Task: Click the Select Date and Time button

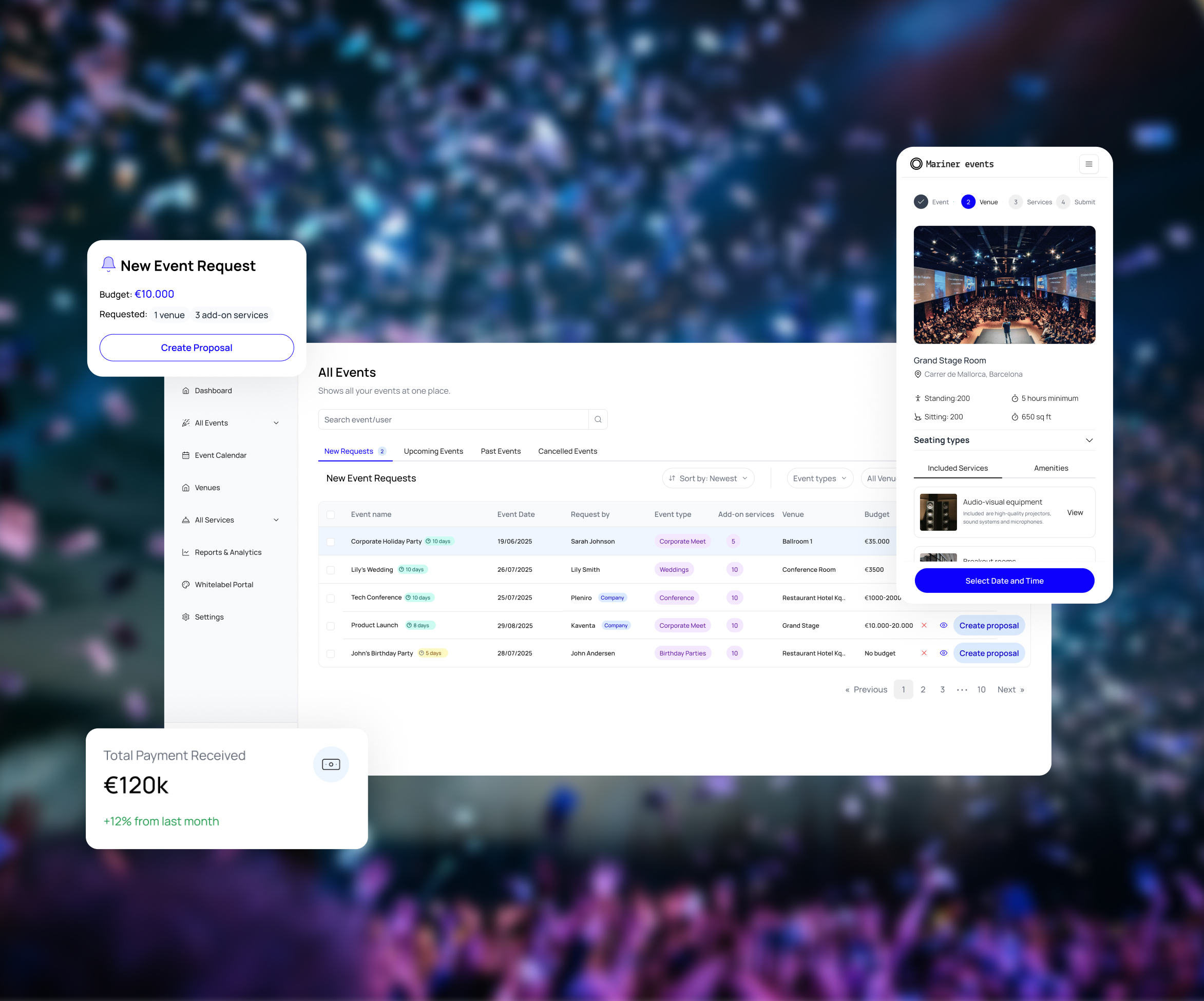Action: click(x=1004, y=581)
